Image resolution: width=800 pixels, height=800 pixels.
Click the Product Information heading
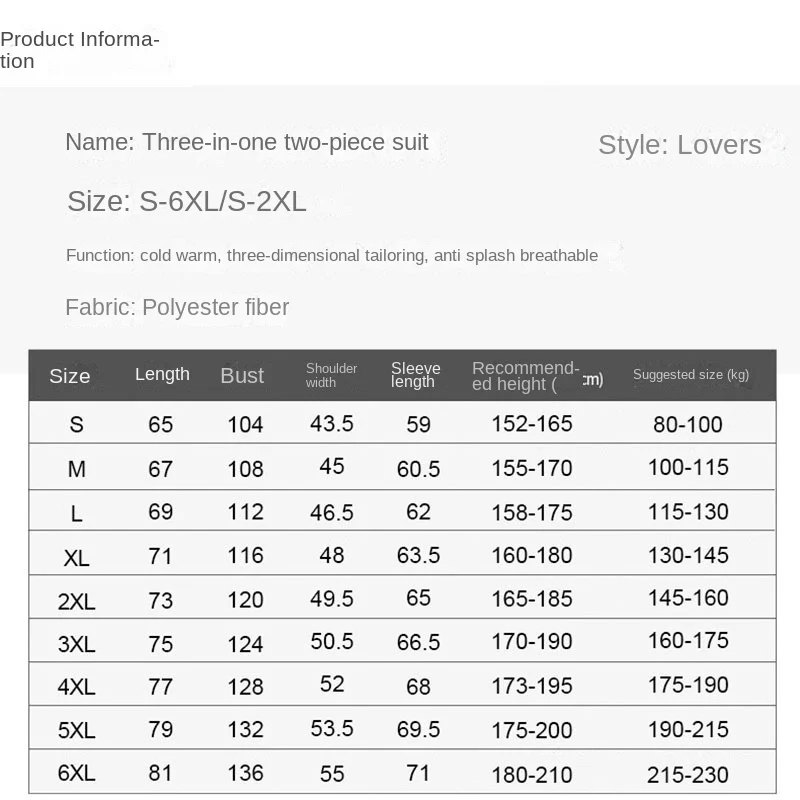click(80, 50)
